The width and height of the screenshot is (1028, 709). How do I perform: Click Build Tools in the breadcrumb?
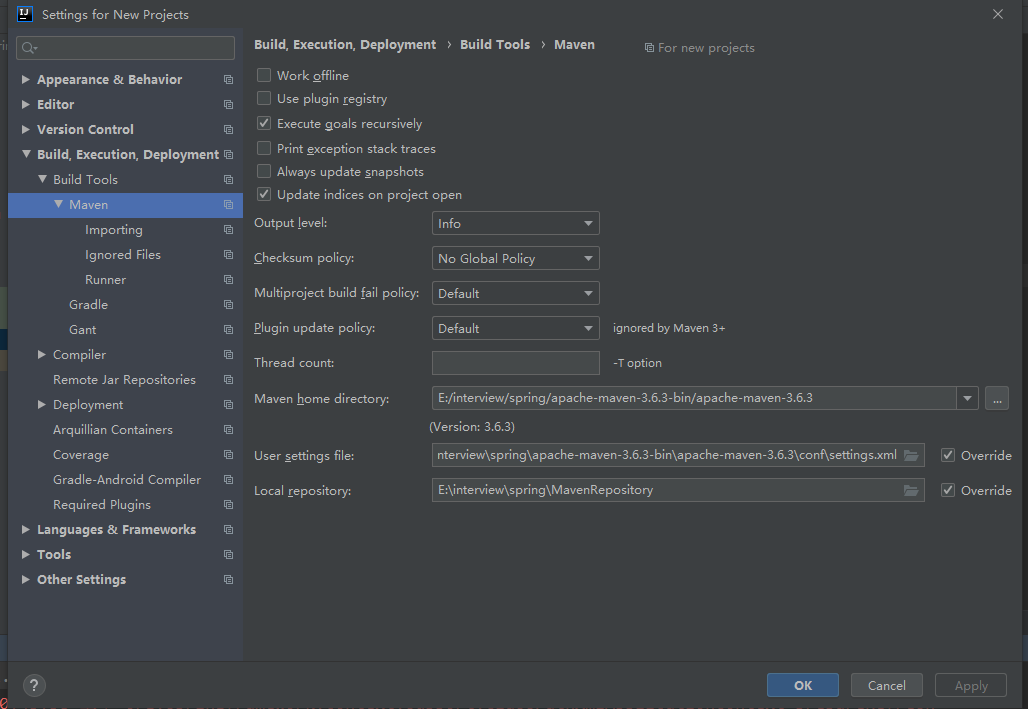pos(494,45)
